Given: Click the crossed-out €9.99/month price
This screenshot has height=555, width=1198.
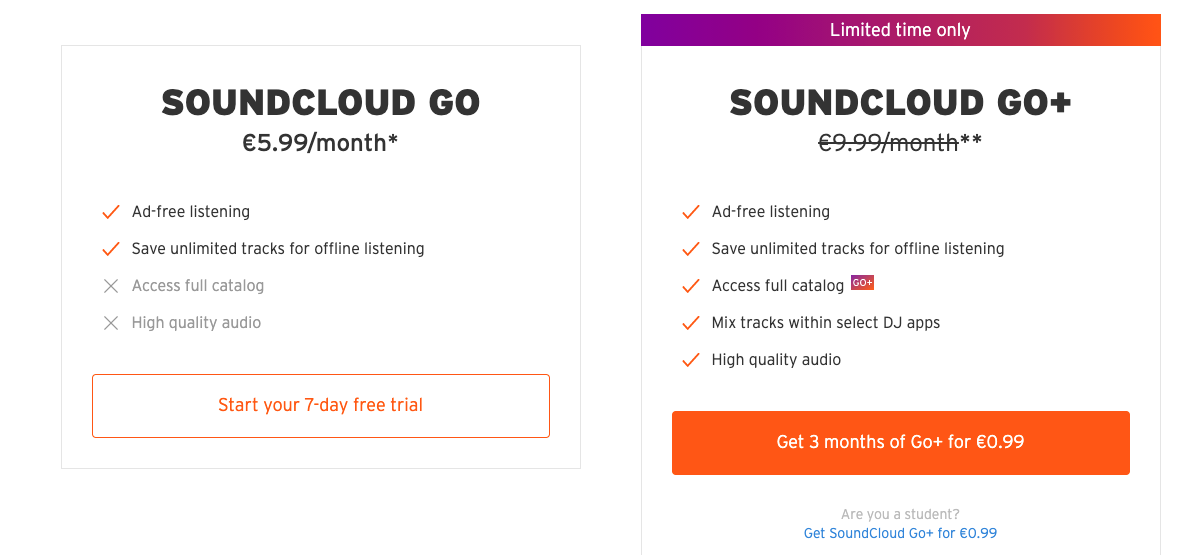Looking at the screenshot, I should click(x=889, y=142).
